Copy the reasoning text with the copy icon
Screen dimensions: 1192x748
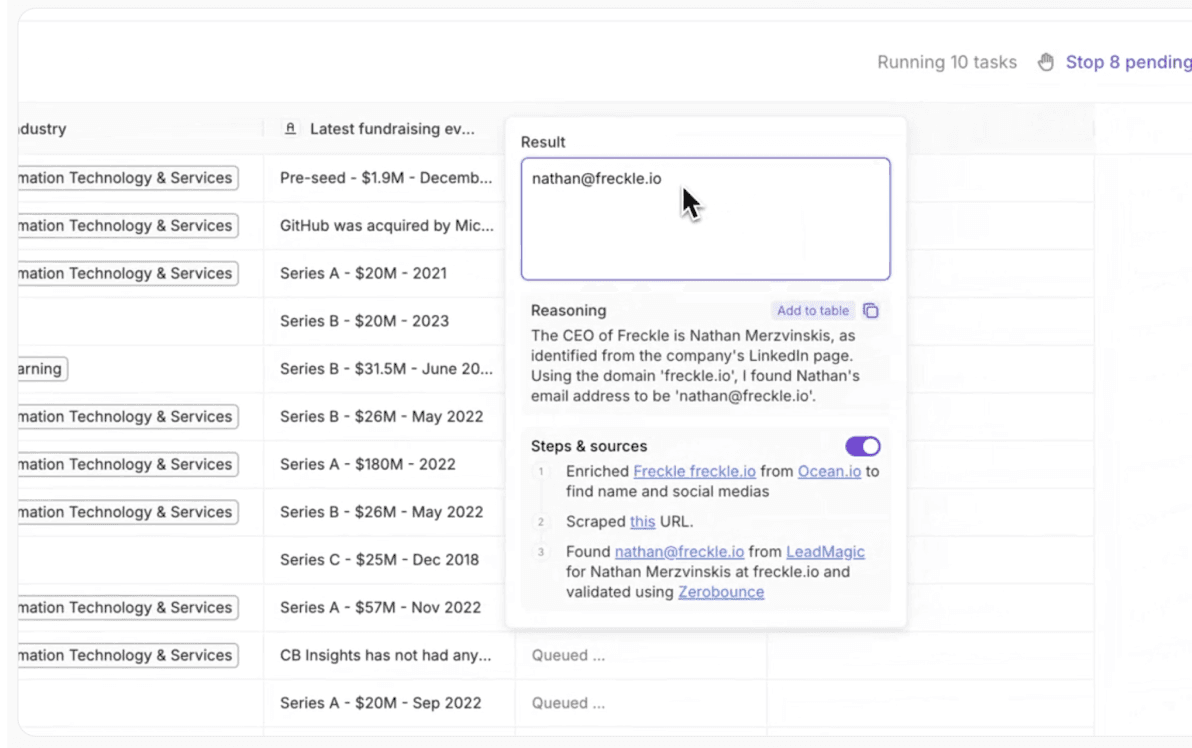pyautogui.click(x=870, y=311)
